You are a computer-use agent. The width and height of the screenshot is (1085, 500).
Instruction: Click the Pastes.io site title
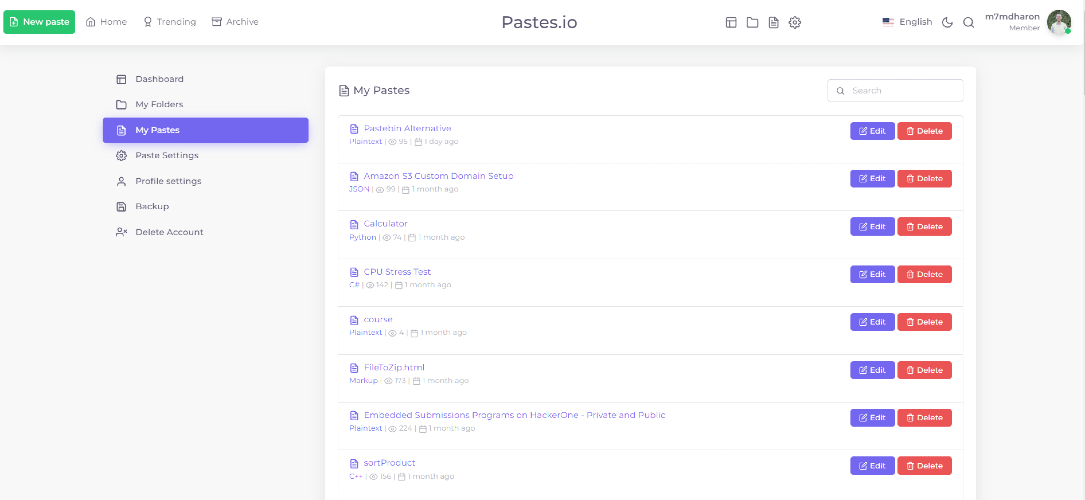[x=539, y=22]
